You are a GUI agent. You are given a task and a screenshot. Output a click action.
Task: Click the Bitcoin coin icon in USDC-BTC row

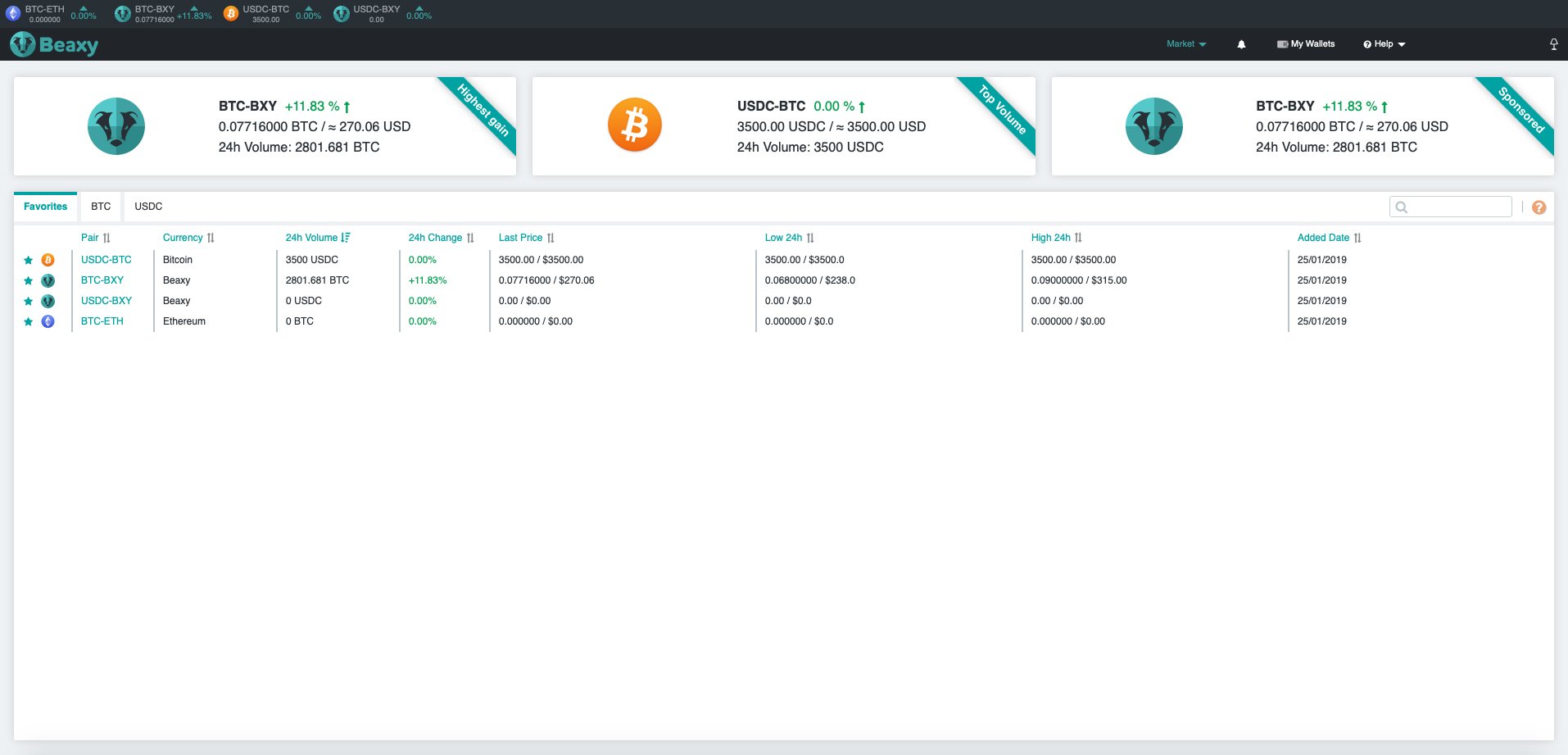pos(48,260)
